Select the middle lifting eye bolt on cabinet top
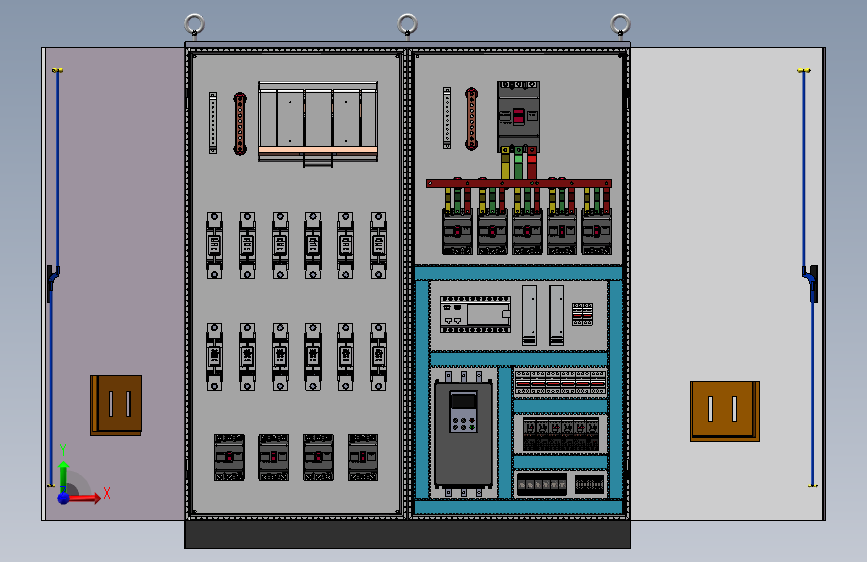Viewport: 867px width, 562px height. point(408,27)
